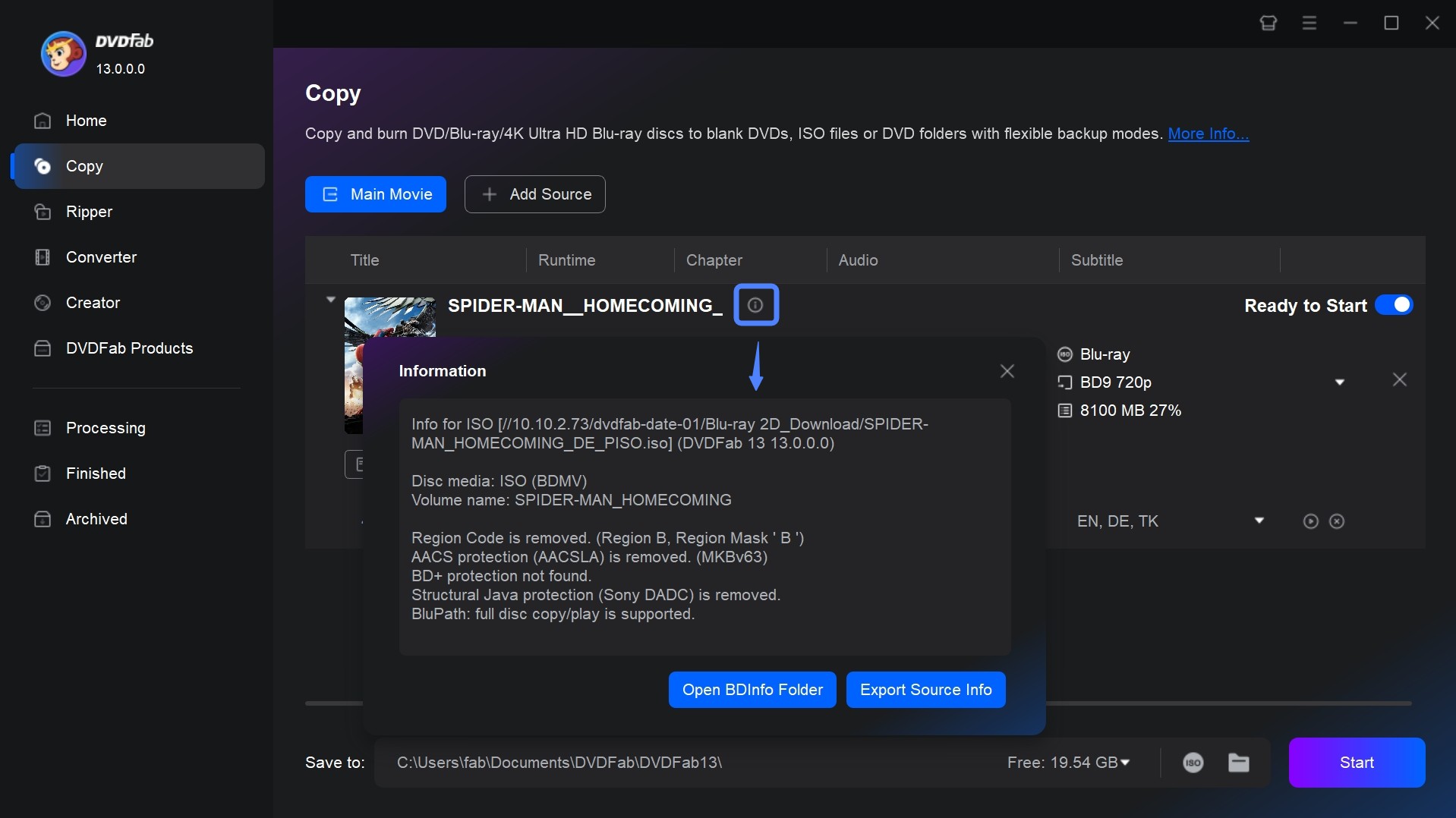
Task: Switch to the Creator module
Action: pos(93,303)
